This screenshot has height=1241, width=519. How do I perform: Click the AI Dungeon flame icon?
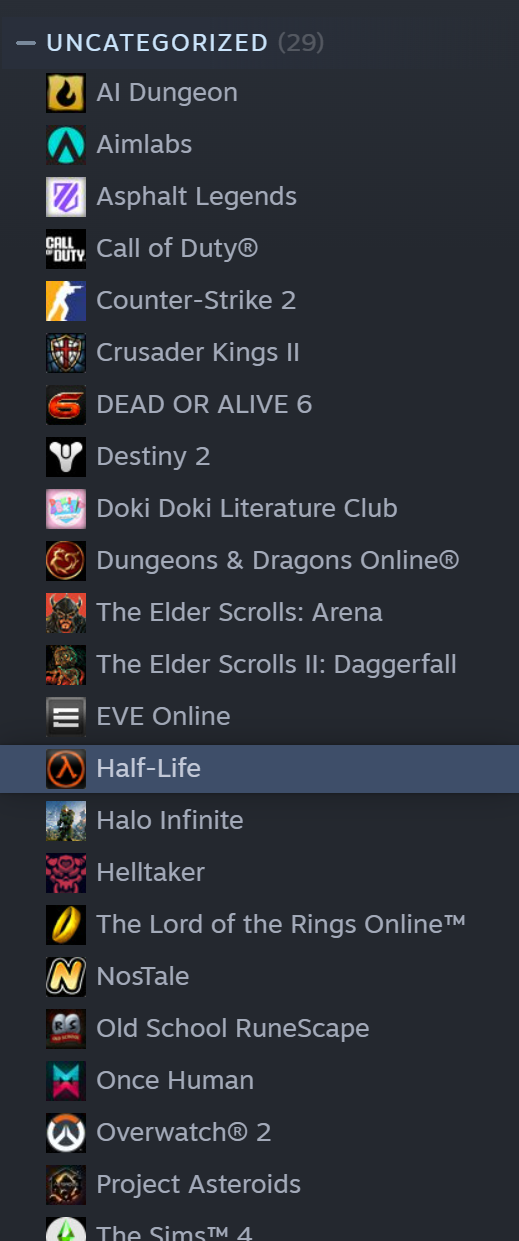click(66, 93)
